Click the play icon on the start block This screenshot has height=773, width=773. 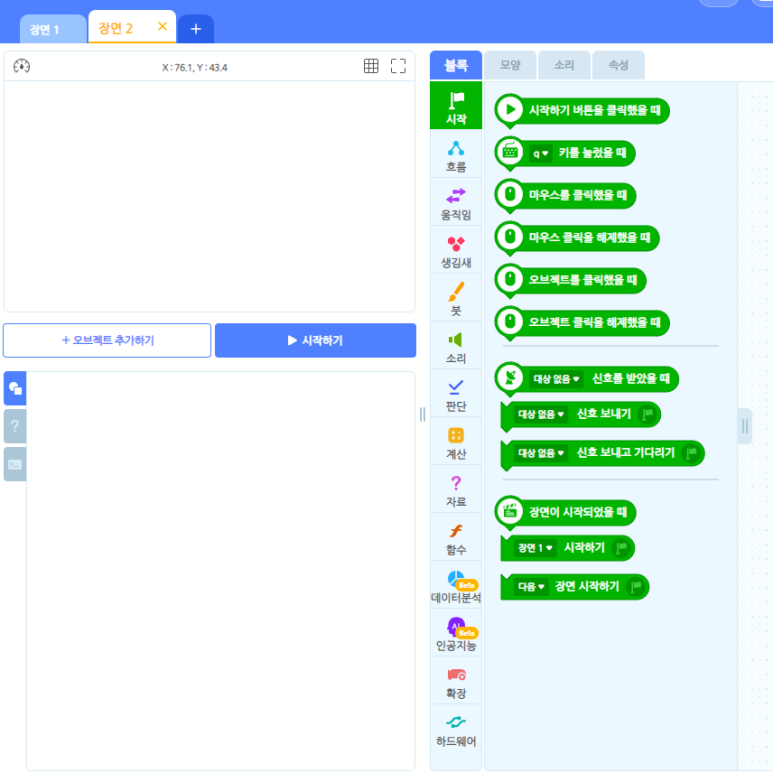510,109
